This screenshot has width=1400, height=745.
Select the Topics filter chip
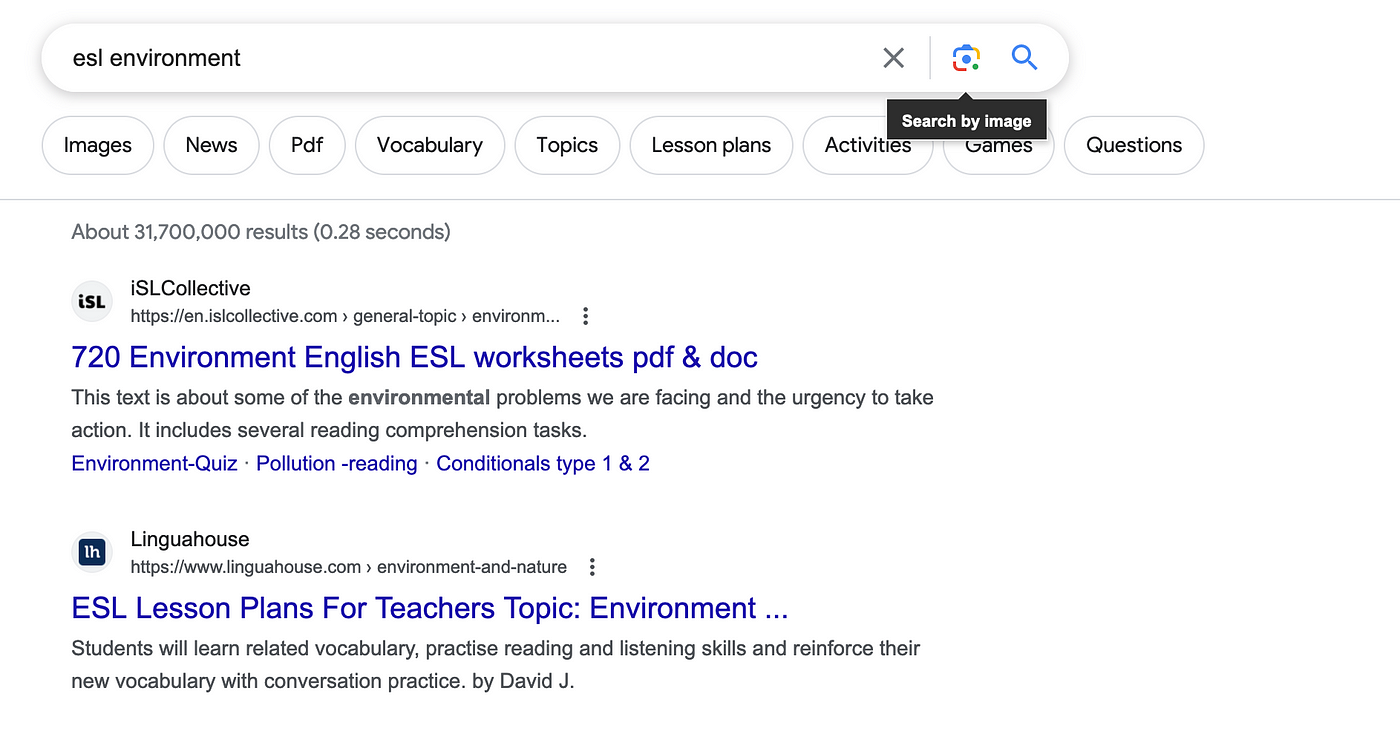[x=567, y=145]
